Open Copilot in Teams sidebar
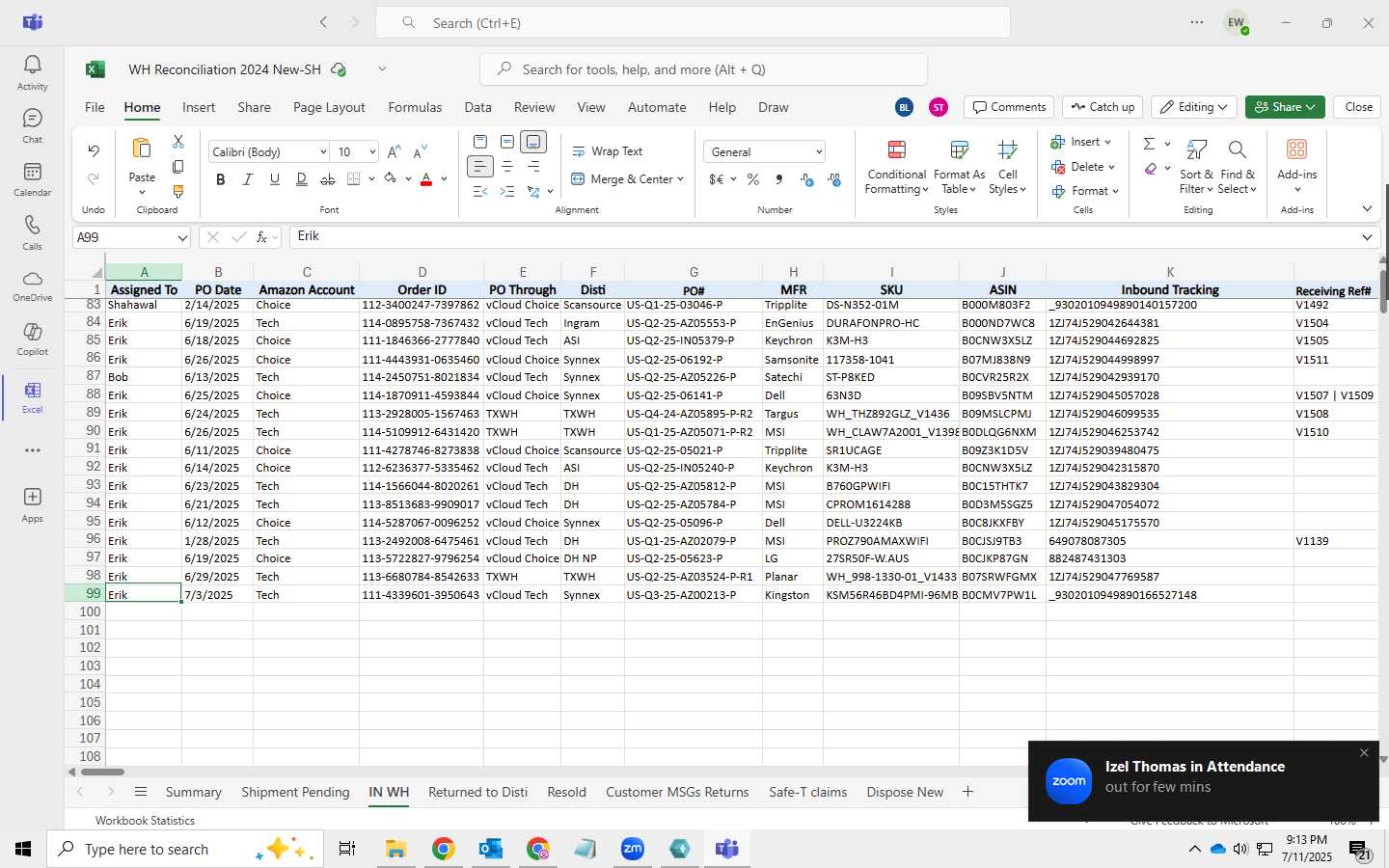This screenshot has height=868, width=1389. (32, 339)
